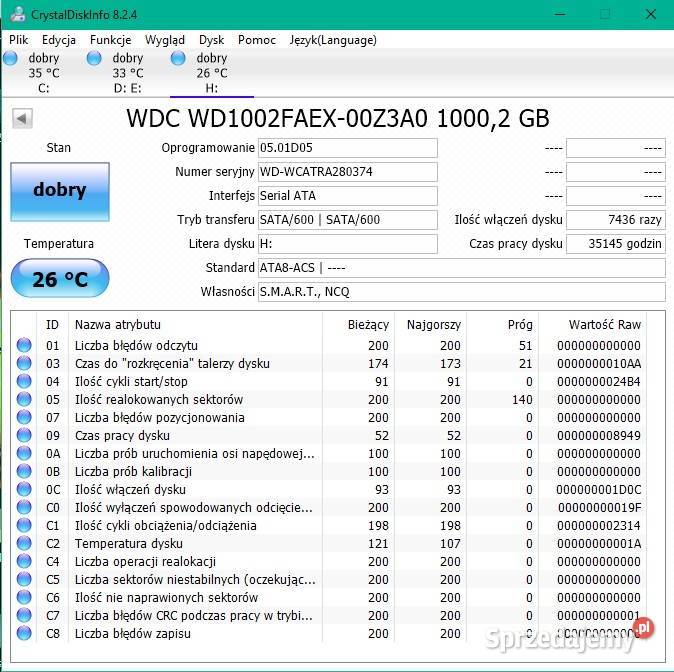Click the CrystalDiskInfo app icon in title bar
The image size is (674, 672).
18,14
